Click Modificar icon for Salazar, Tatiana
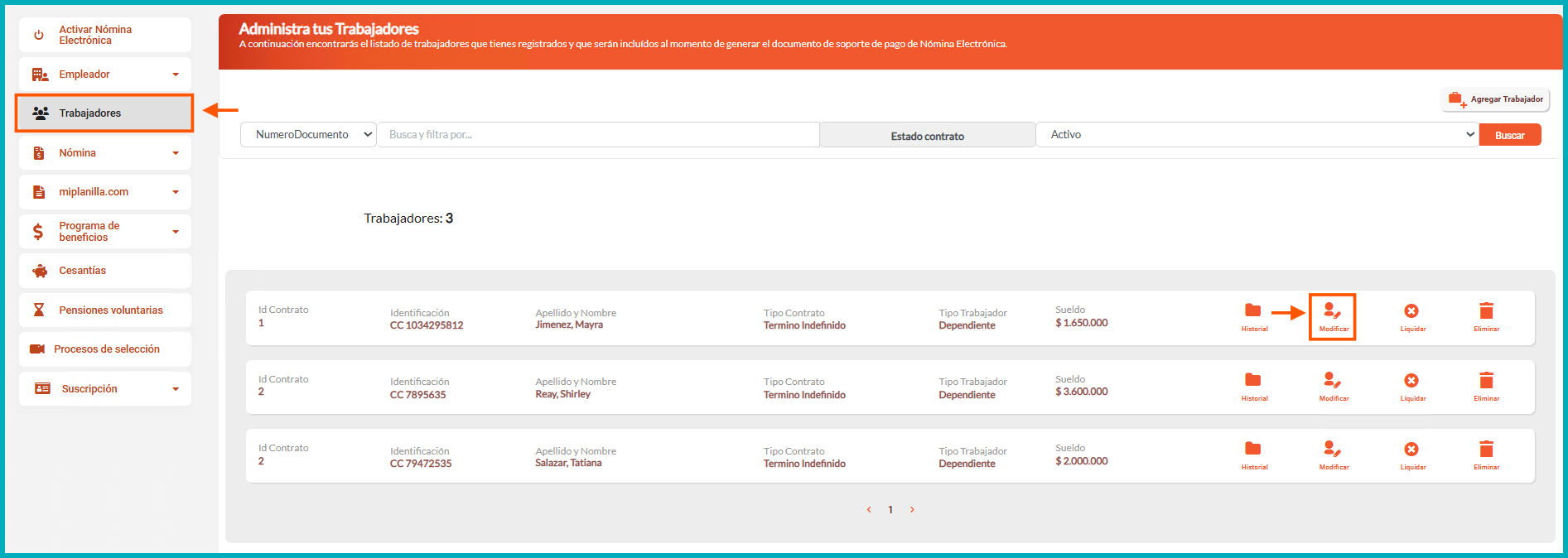1568x558 pixels. point(1332,450)
